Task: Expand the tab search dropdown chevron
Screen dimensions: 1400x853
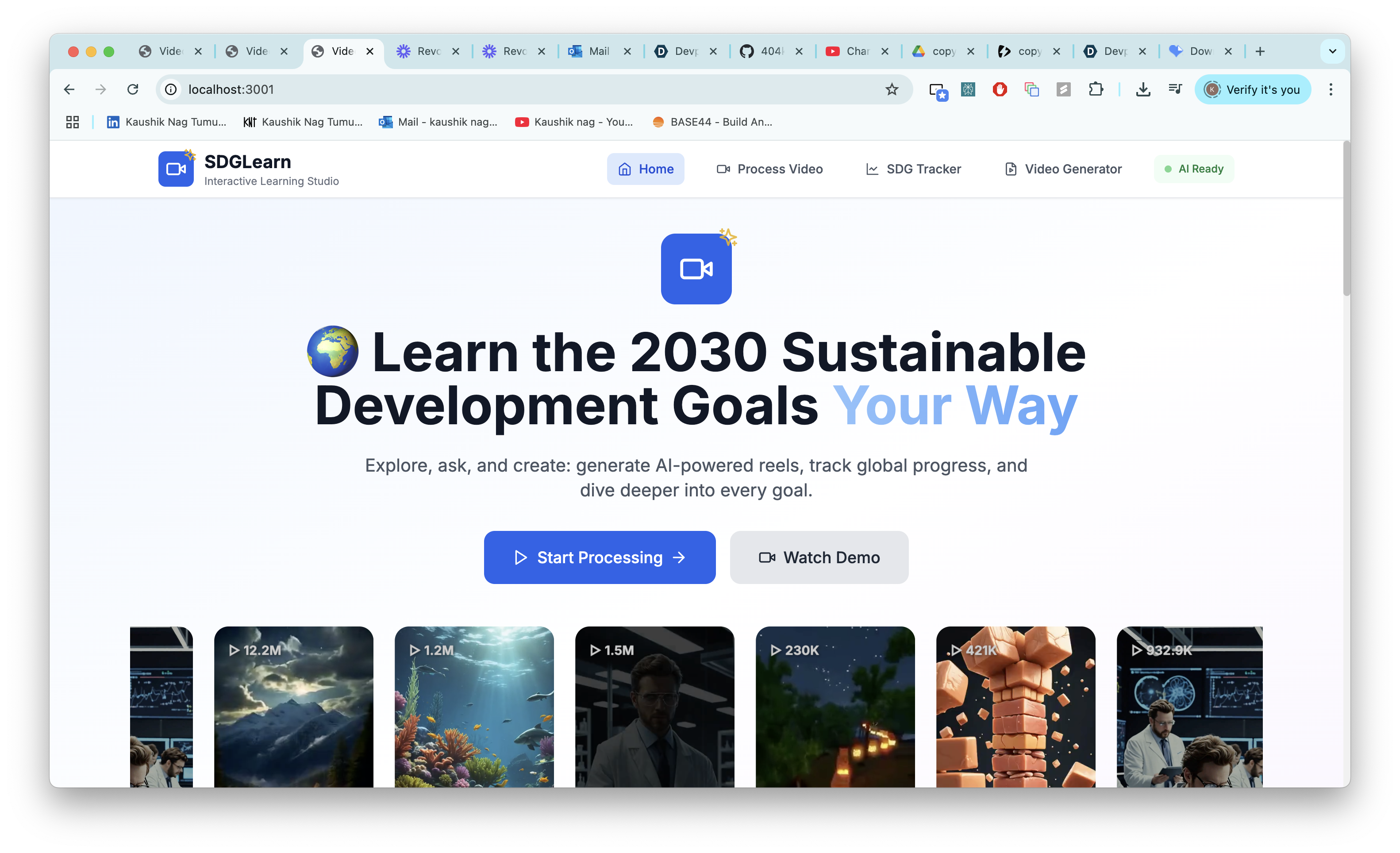Action: pyautogui.click(x=1332, y=51)
